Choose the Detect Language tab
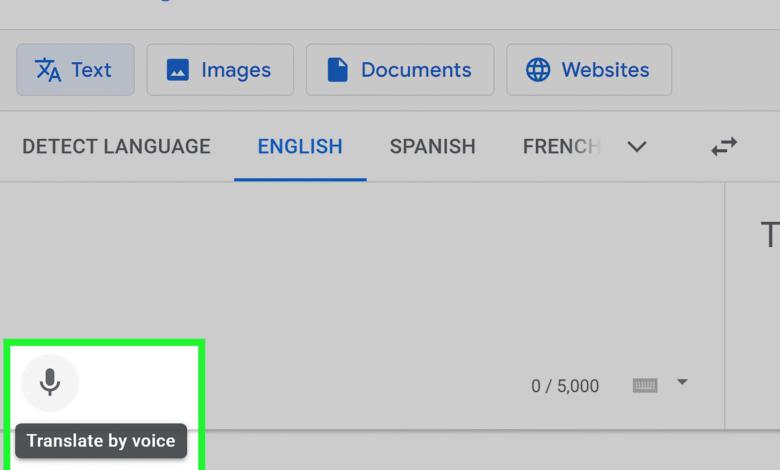This screenshot has width=780, height=470. (116, 147)
